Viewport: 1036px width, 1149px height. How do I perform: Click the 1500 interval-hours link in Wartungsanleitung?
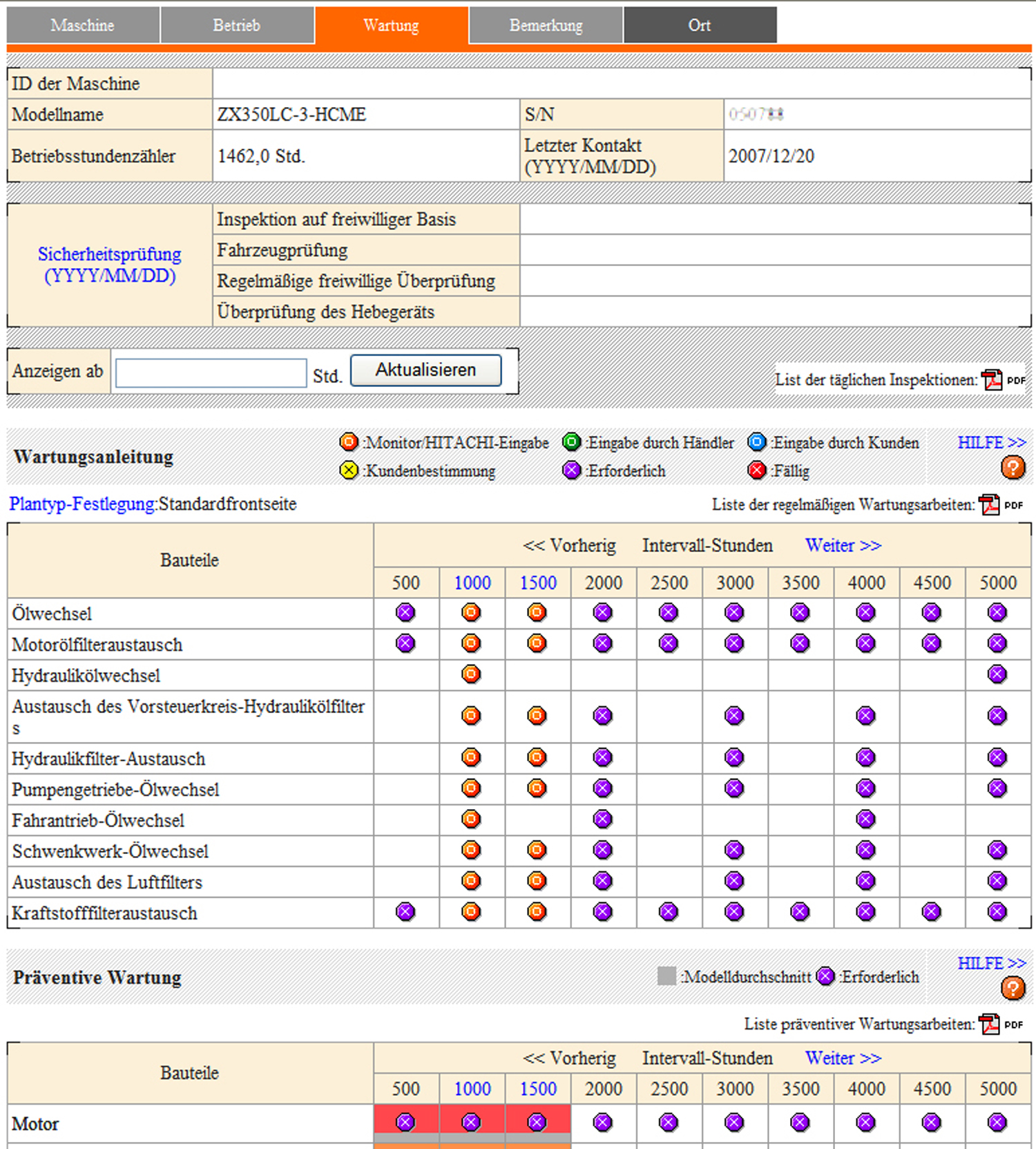[538, 583]
